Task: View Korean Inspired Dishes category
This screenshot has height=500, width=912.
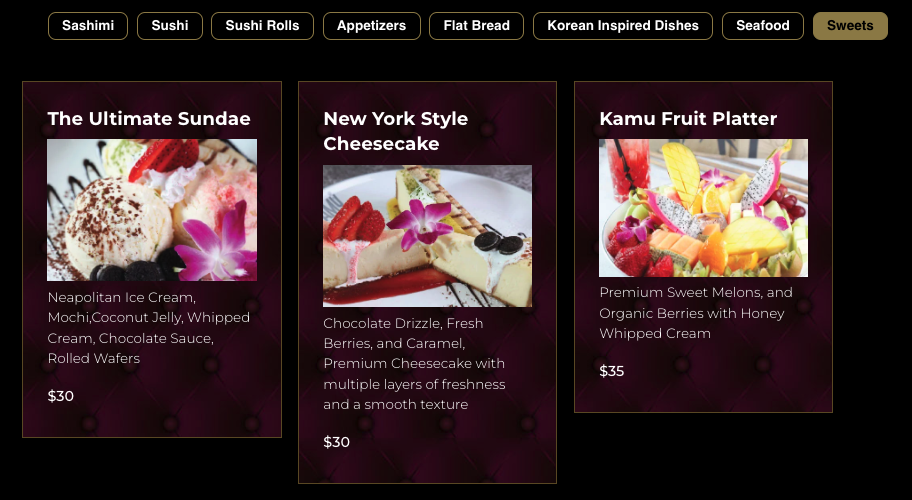Action: [622, 26]
